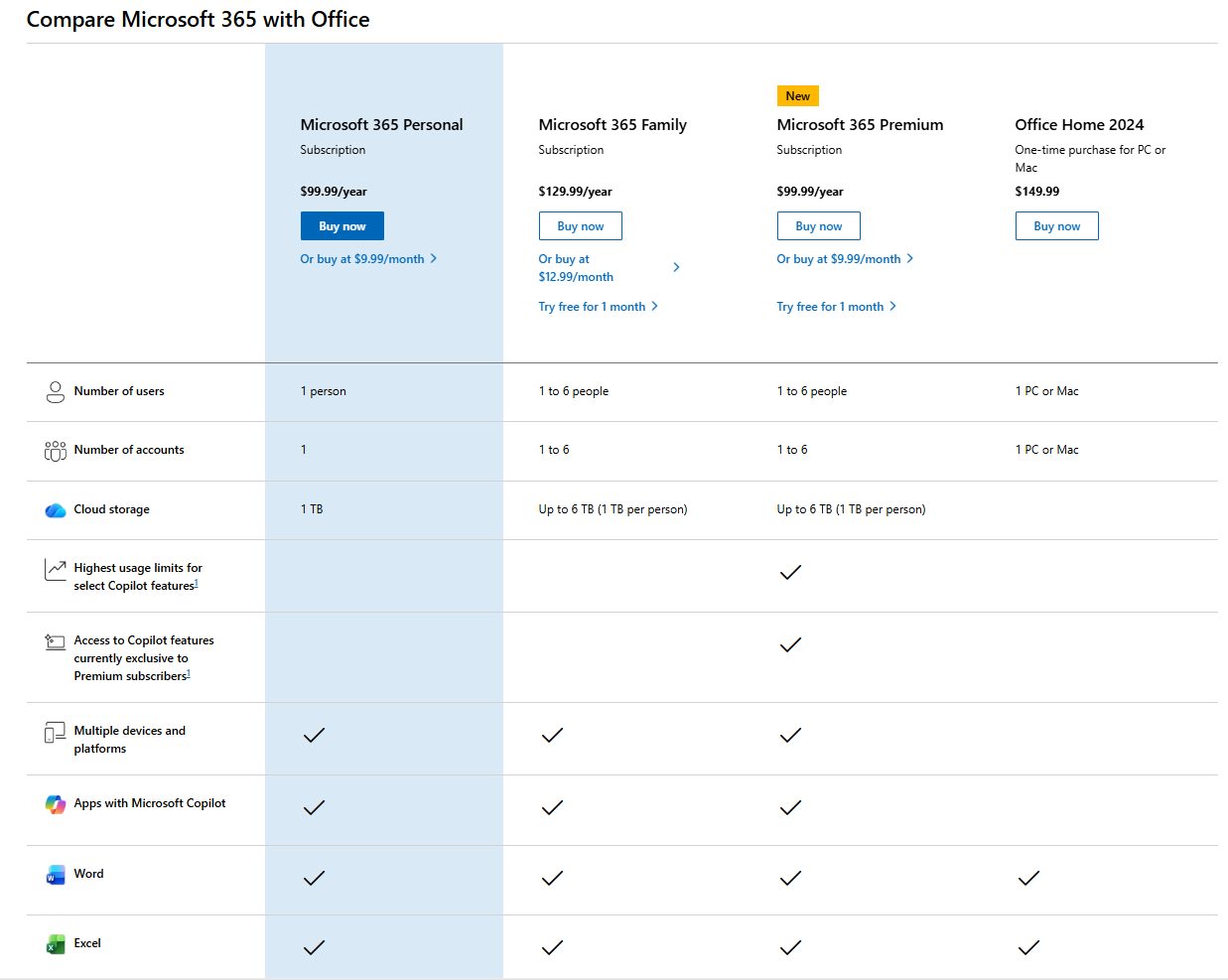Click Personal checkmark in Word row
This screenshot has width=1228, height=980.
click(314, 879)
